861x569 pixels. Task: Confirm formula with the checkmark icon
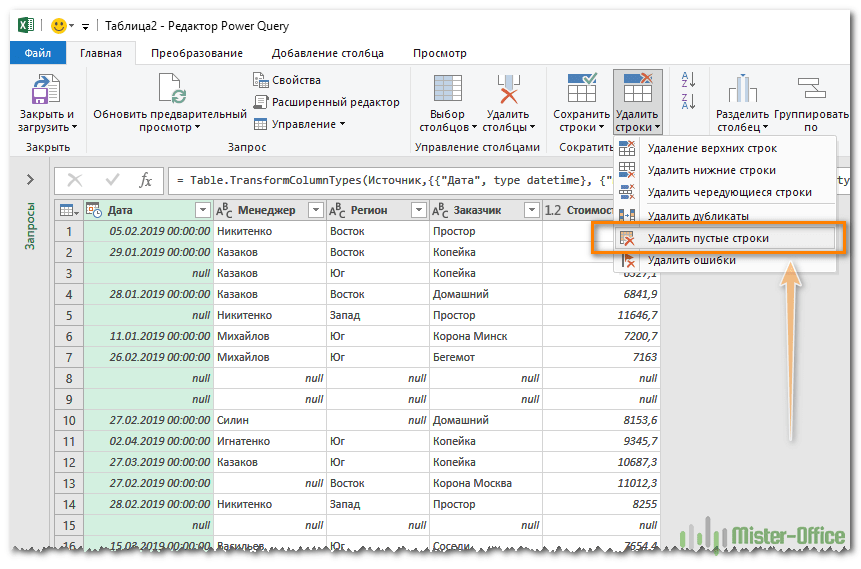point(111,180)
